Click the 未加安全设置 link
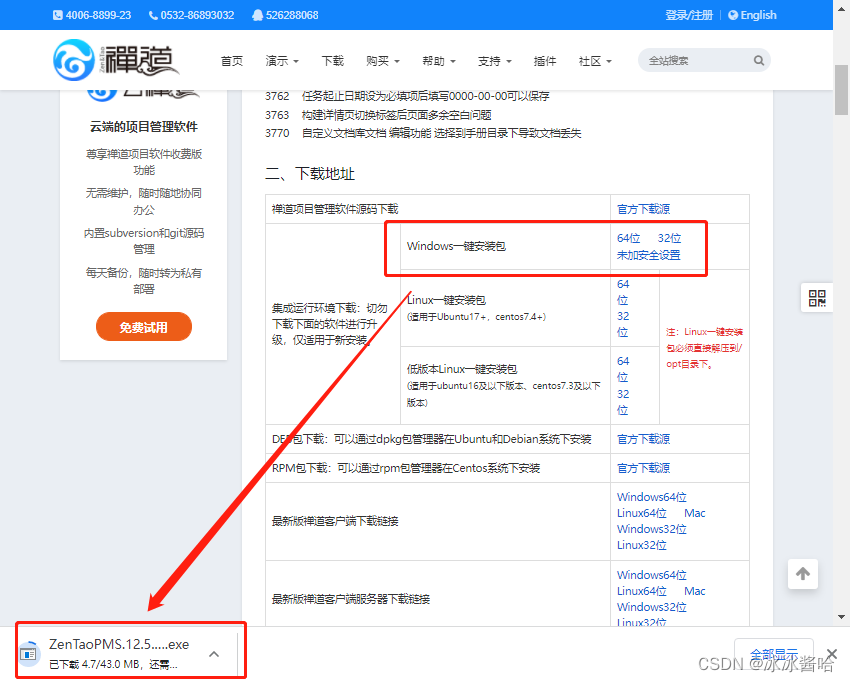The height and width of the screenshot is (682, 850). point(648,255)
